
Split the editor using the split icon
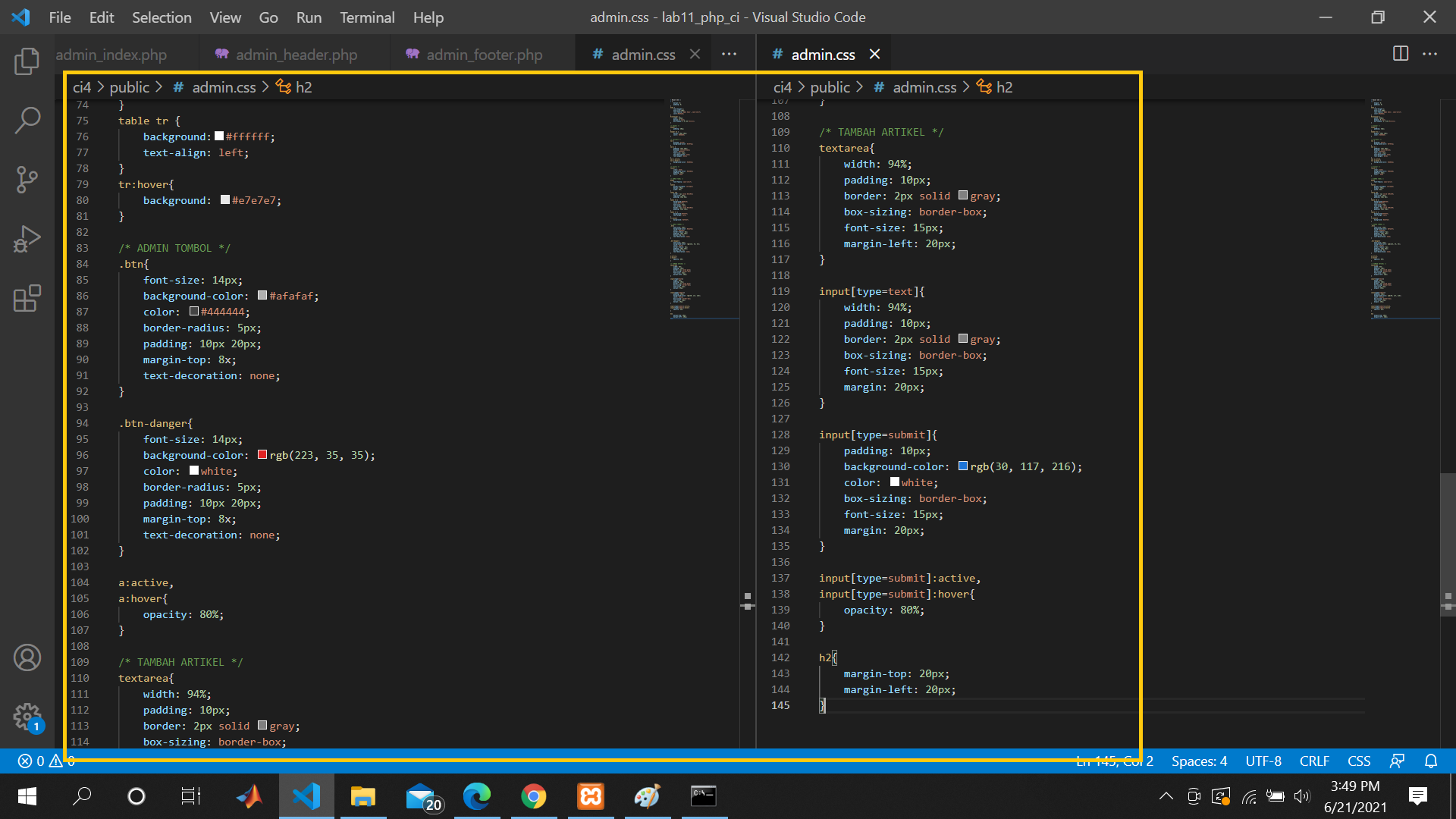[1399, 54]
